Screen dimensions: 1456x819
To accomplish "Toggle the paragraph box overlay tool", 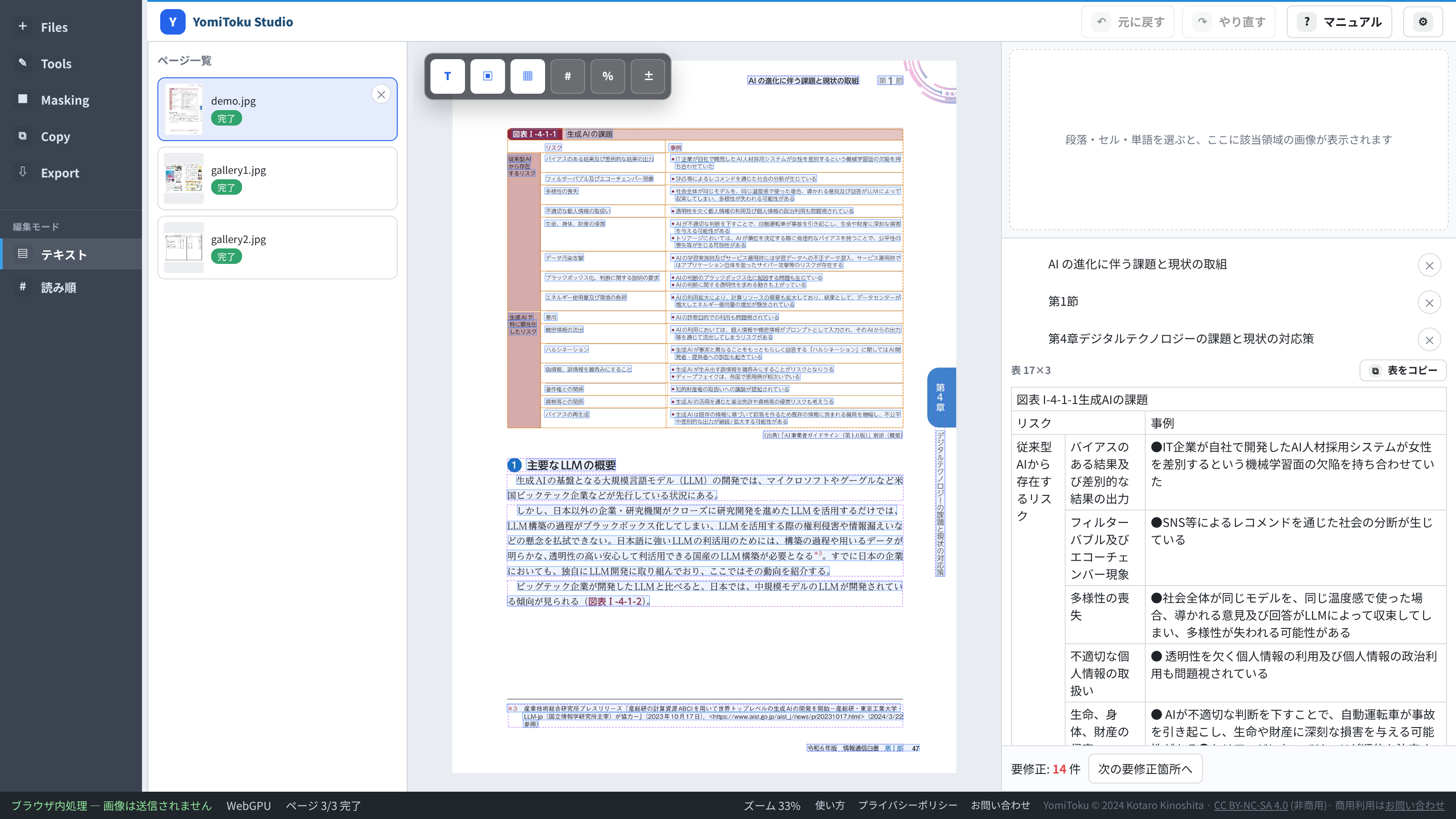I will [x=488, y=76].
